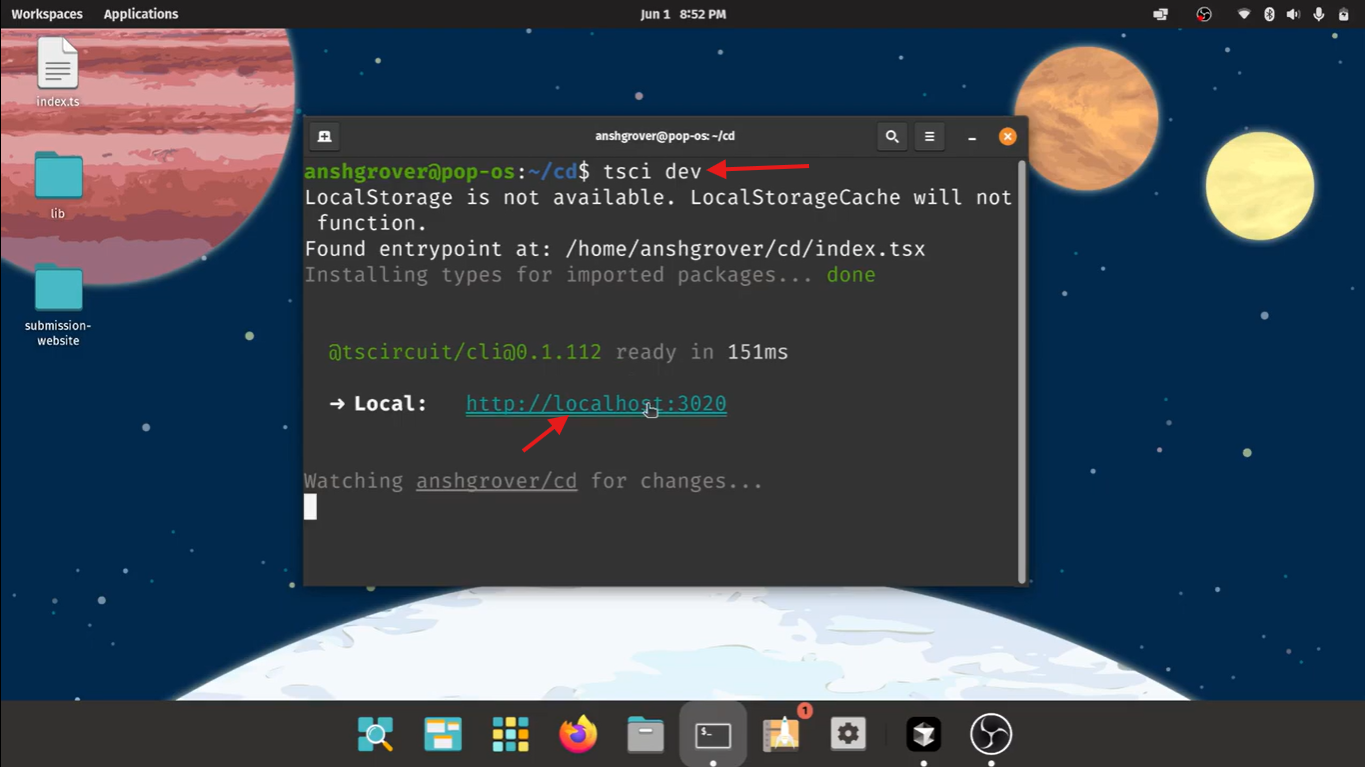Launch Firefox from the dock
The image size is (1365, 767).
pos(578,735)
